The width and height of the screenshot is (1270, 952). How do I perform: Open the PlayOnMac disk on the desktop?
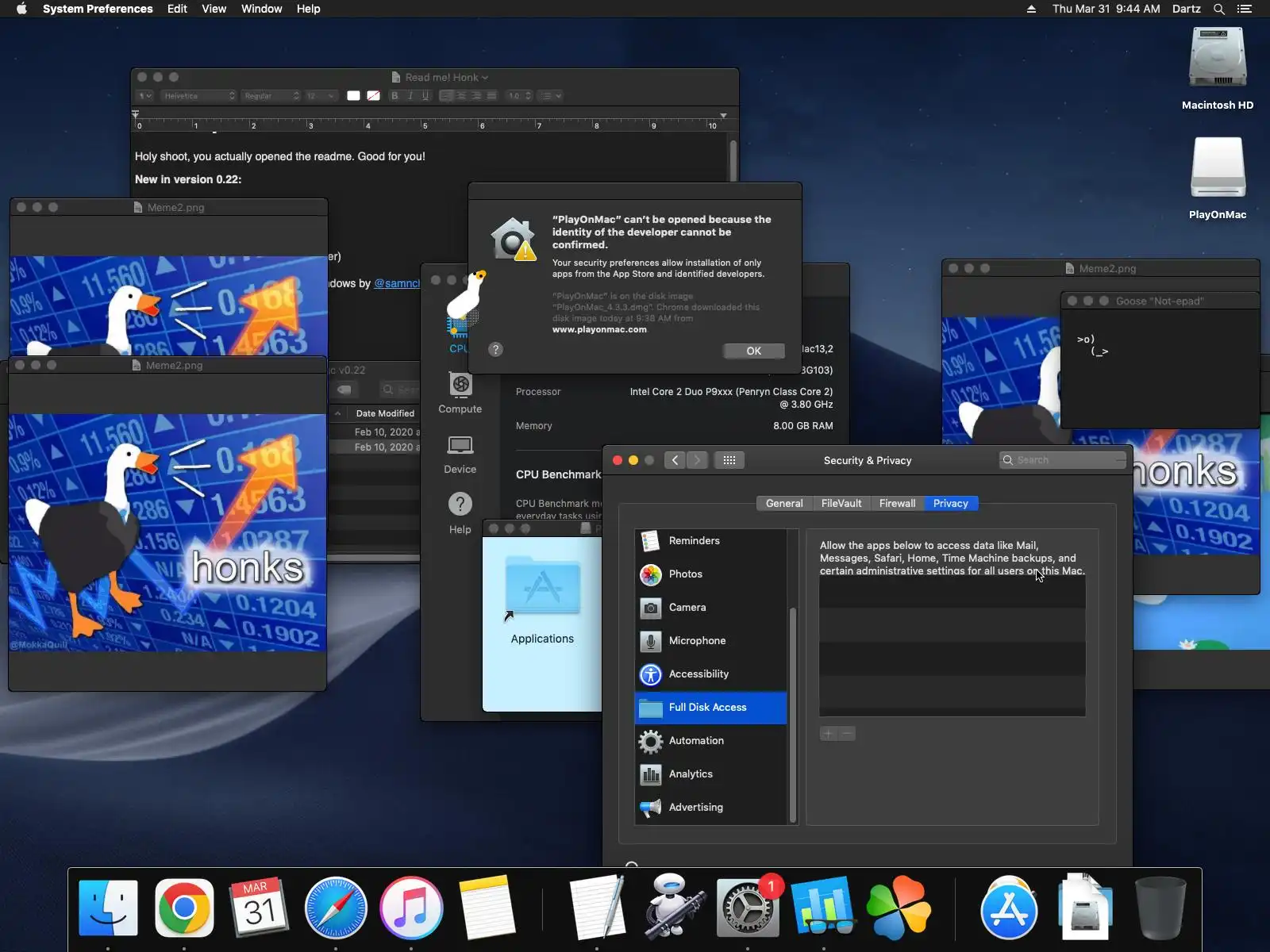pyautogui.click(x=1218, y=178)
